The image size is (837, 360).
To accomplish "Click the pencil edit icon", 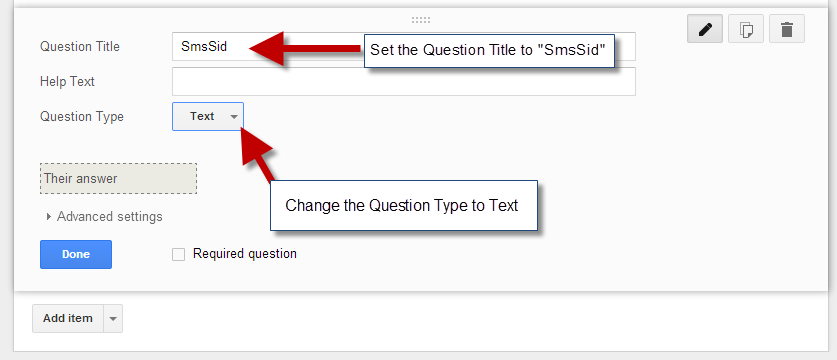I will 705,29.
